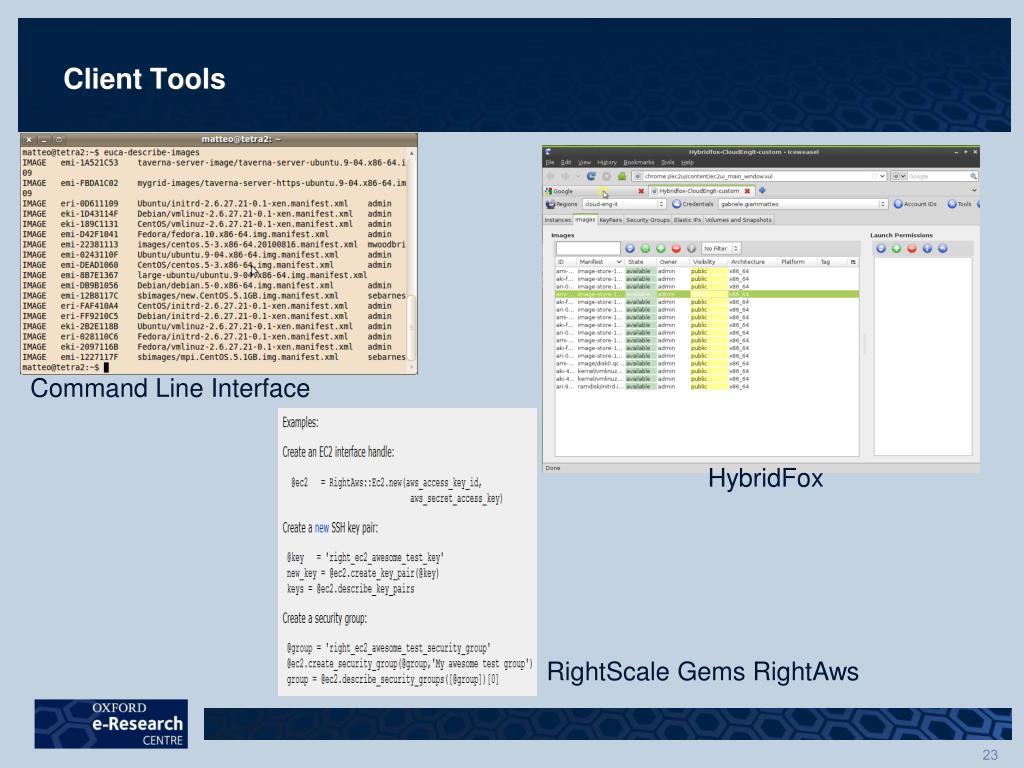Open the Help menu in Iceweasel

tap(688, 163)
